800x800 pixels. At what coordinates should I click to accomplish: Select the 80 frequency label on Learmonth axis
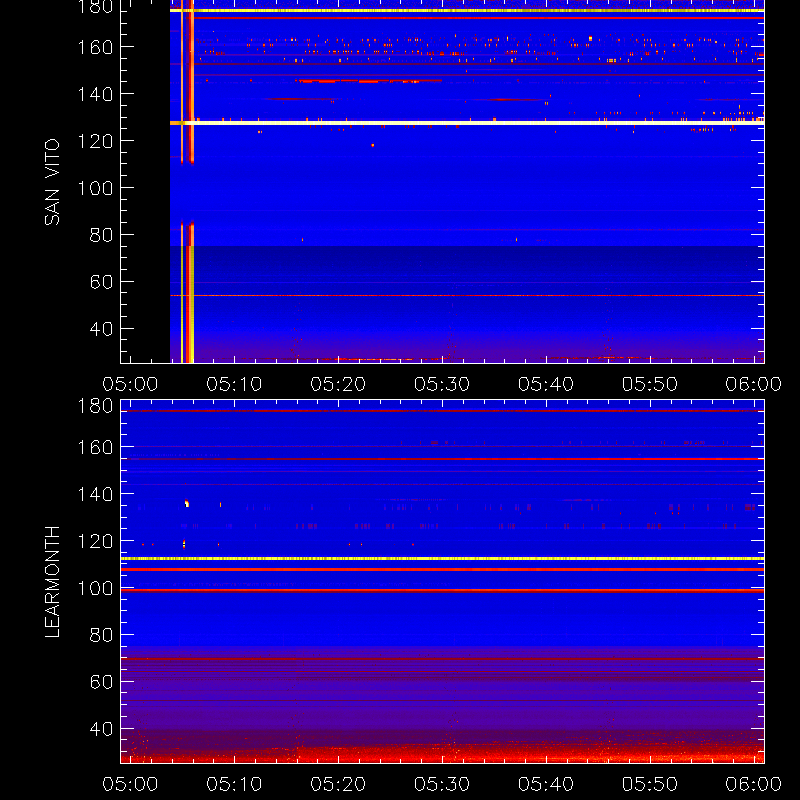point(101,635)
